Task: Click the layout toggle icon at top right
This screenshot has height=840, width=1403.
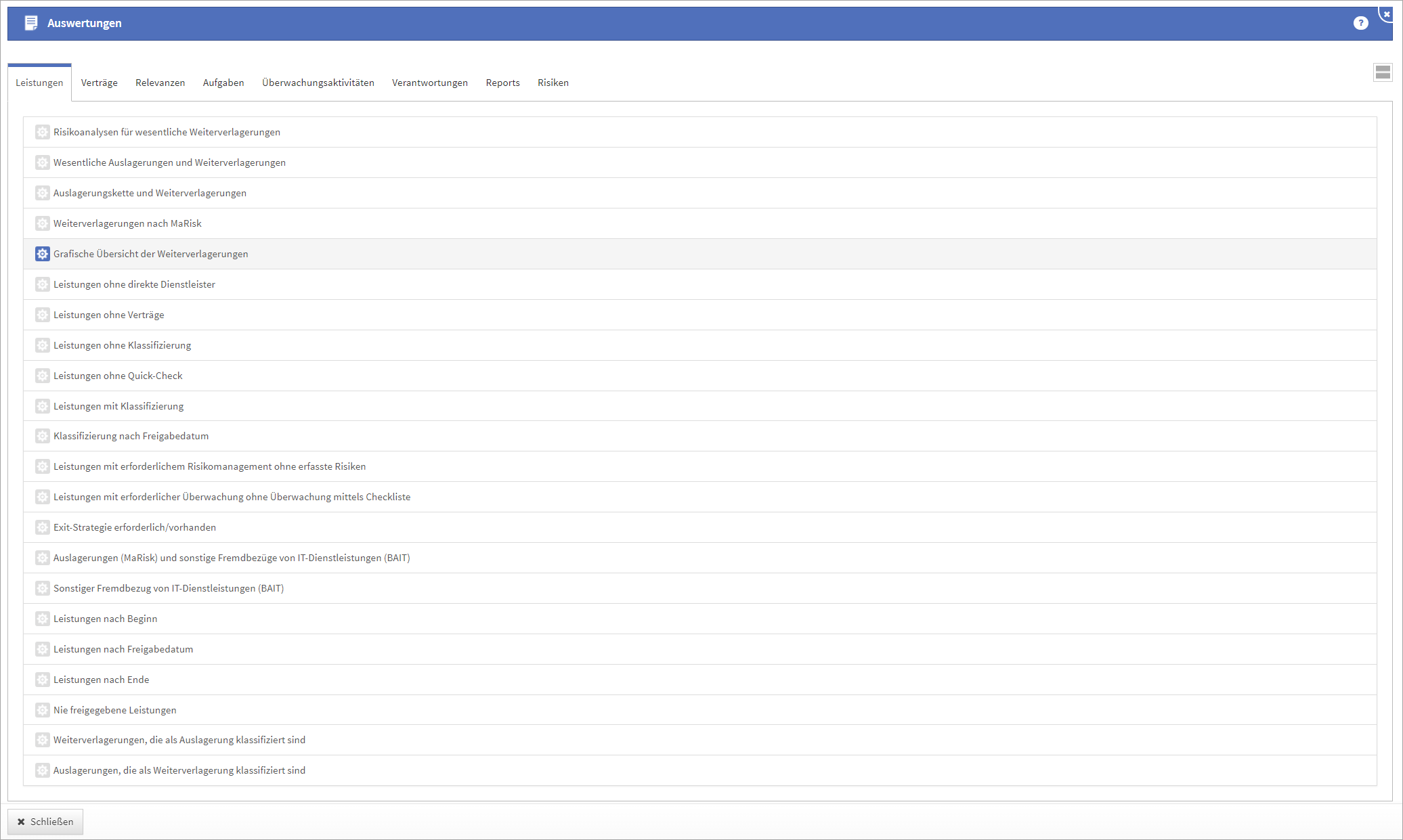Action: pos(1383,72)
